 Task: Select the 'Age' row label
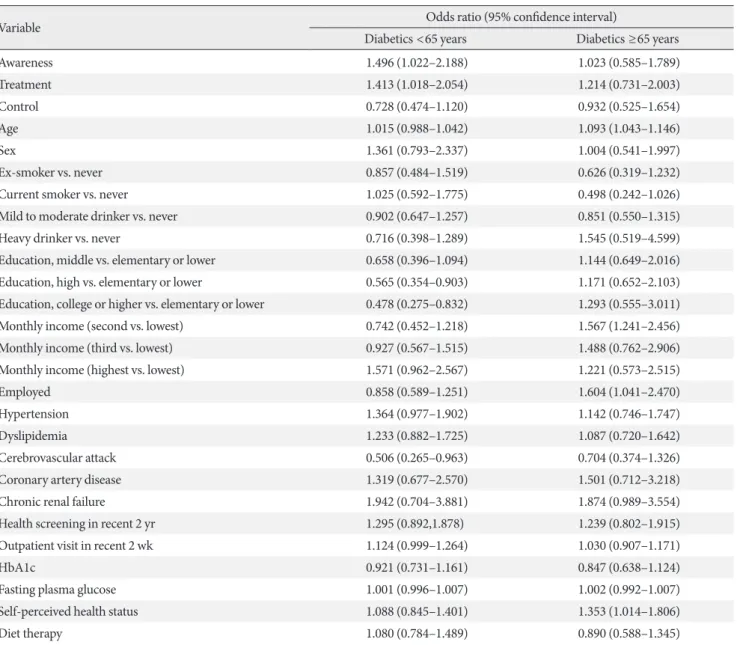[9, 129]
